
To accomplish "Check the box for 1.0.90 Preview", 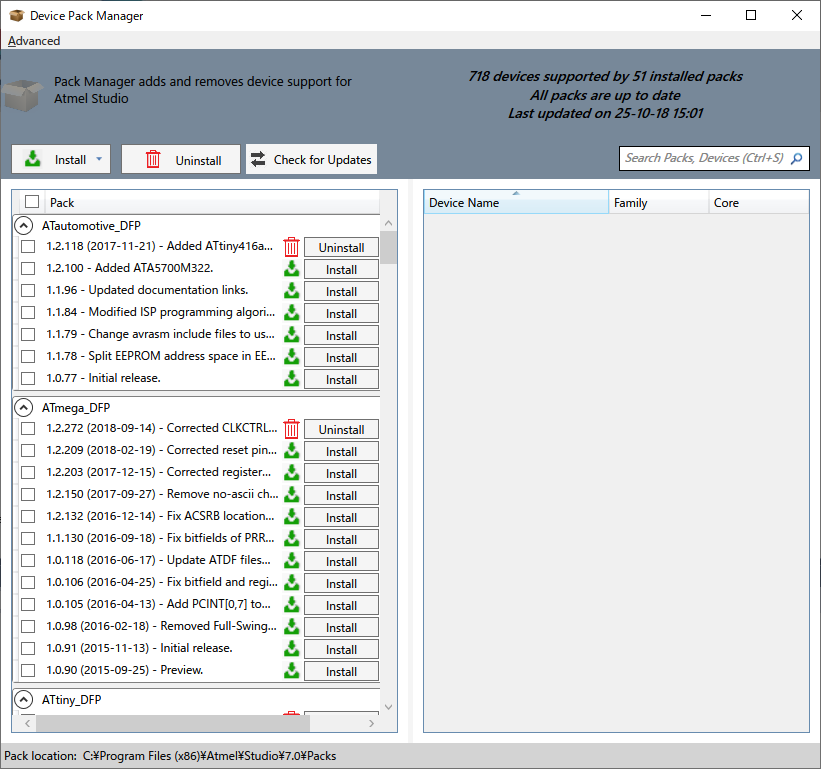I will [28, 671].
